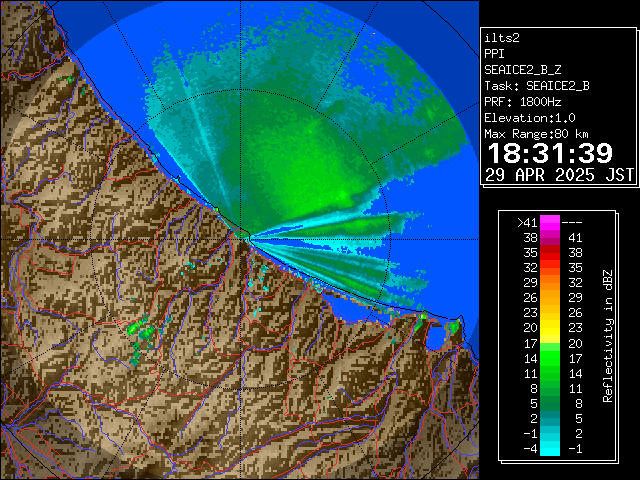The width and height of the screenshot is (640, 480).
Task: Click the "---" legend upper bound label
Action: (x=572, y=222)
